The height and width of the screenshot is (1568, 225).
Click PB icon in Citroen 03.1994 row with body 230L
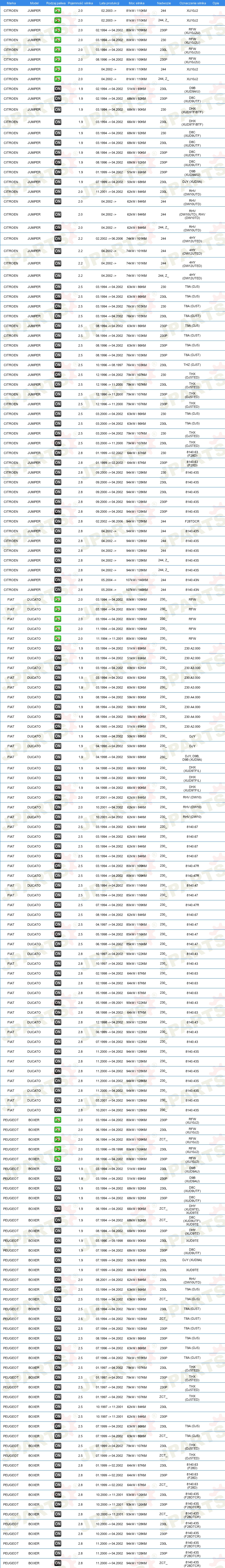click(x=57, y=50)
